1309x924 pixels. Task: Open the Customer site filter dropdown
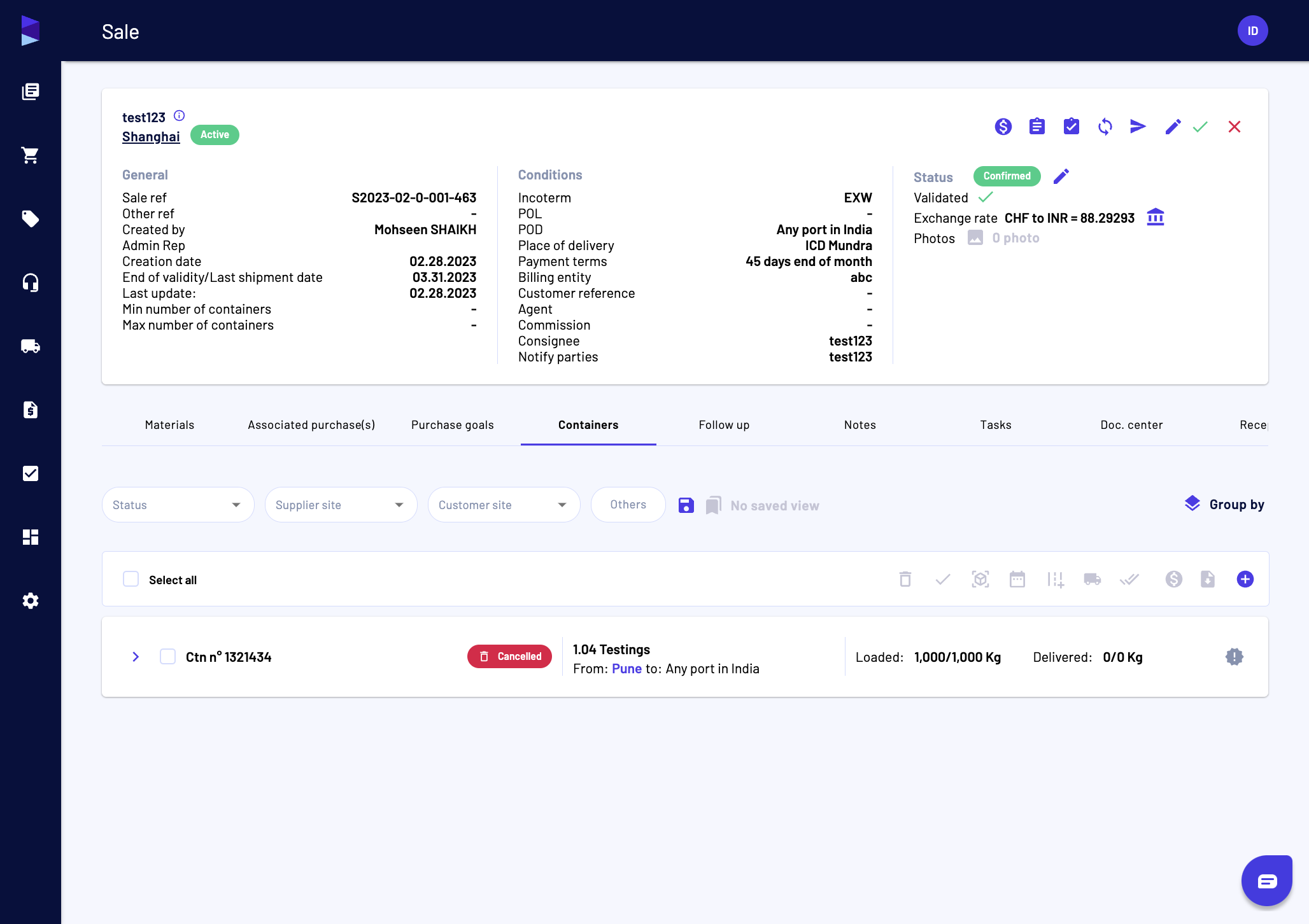click(504, 505)
